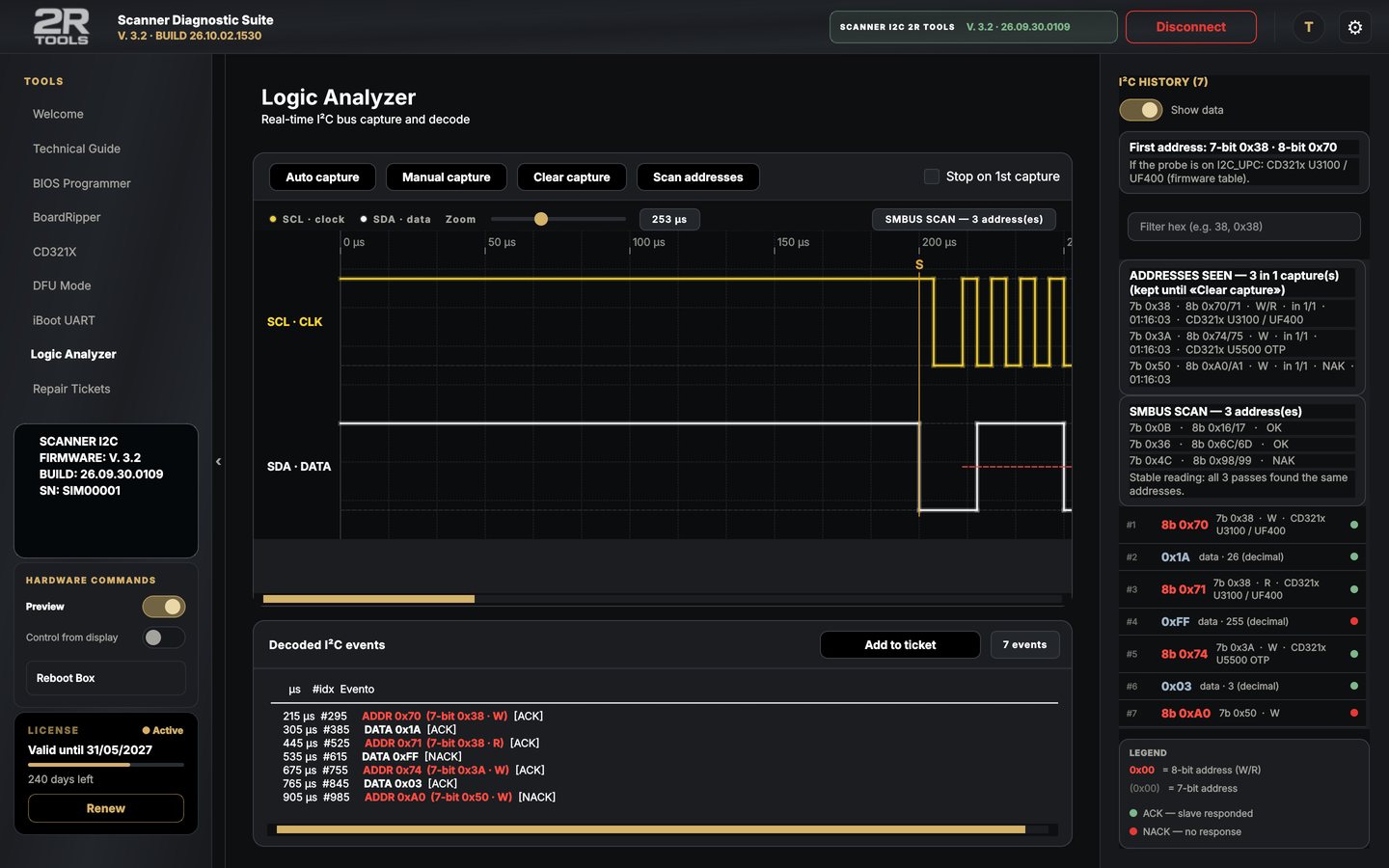Click decoded event ADDR 0x74 row
This screenshot has height=868, width=1389.
point(414,771)
